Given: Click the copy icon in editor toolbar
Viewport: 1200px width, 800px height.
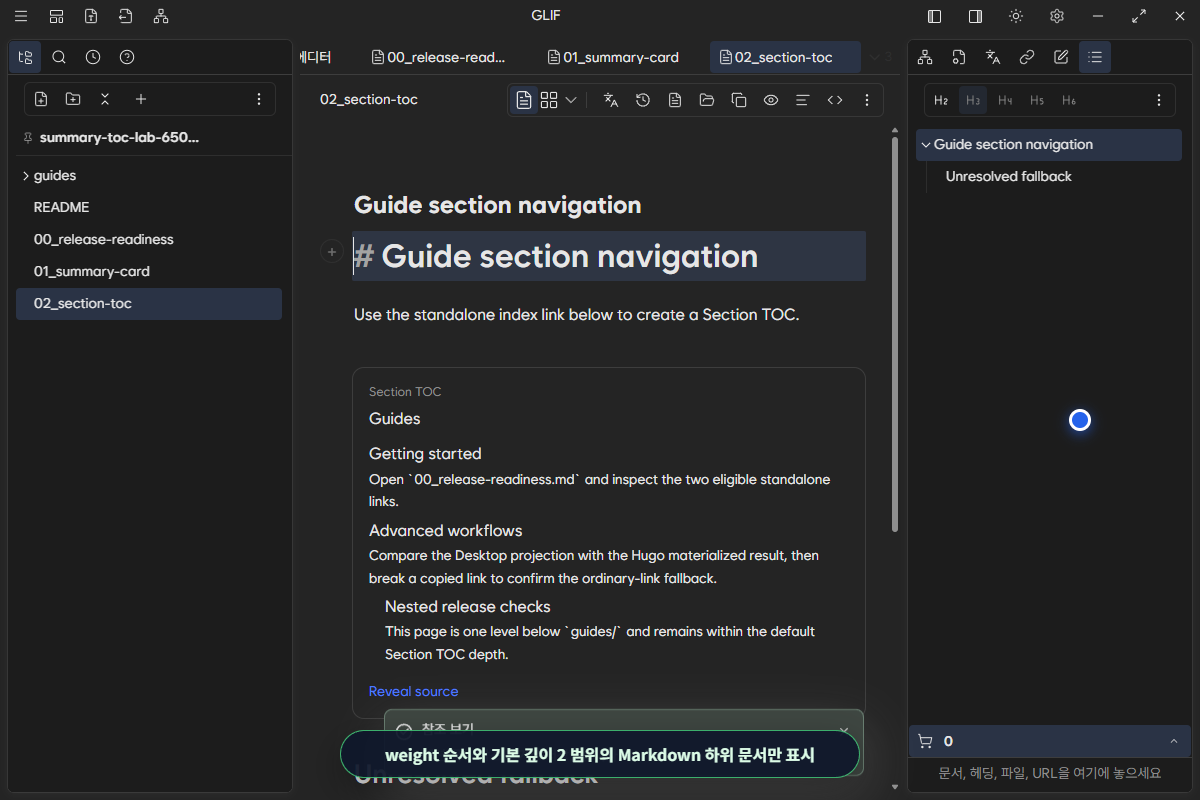Looking at the screenshot, I should (739, 100).
